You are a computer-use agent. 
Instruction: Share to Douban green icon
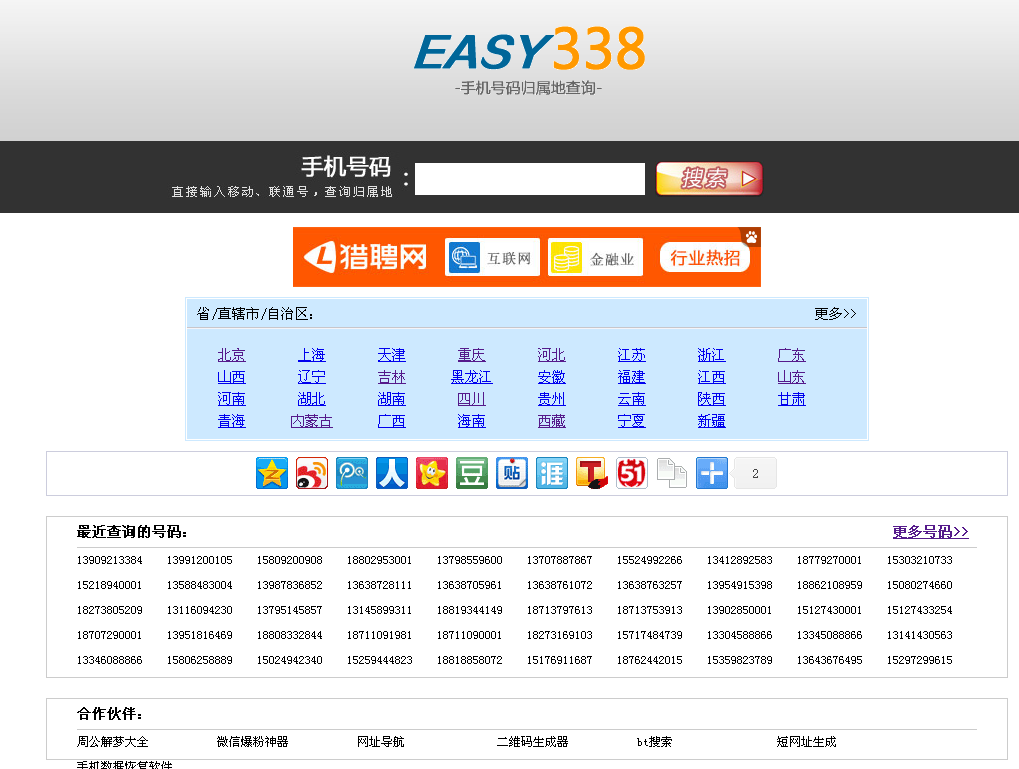(472, 473)
